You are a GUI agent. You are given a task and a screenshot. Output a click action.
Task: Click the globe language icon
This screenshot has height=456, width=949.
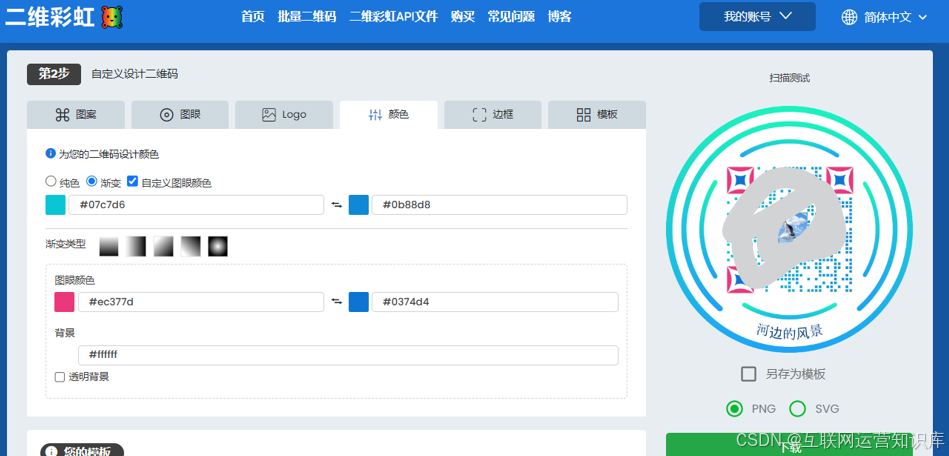pyautogui.click(x=849, y=17)
